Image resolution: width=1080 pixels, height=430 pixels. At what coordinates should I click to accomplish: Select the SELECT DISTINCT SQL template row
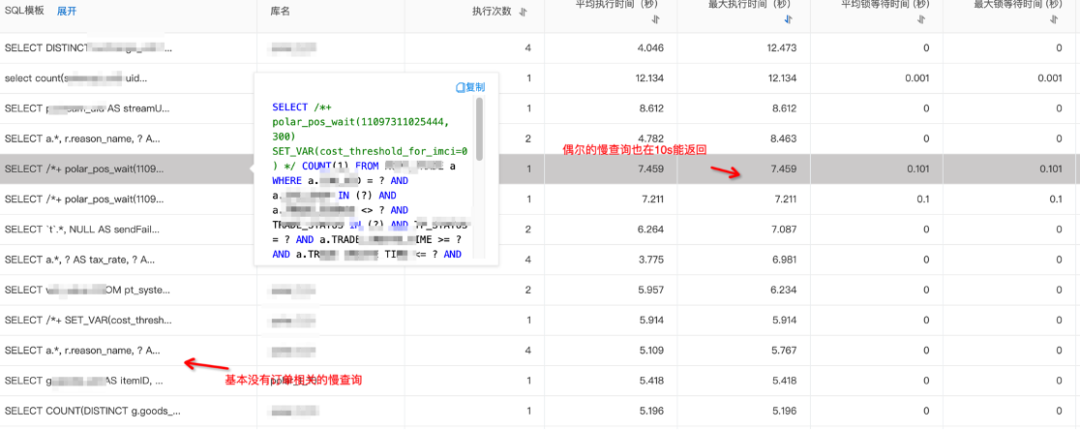(x=88, y=48)
